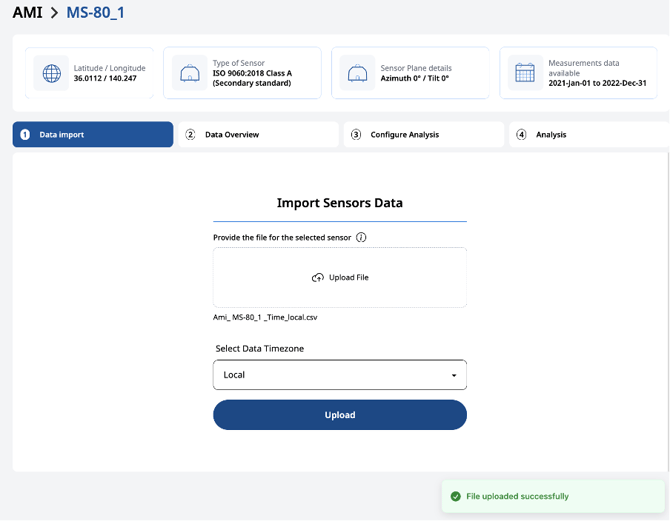
Task: Click the AMI breadcrumb link
Action: point(27,13)
